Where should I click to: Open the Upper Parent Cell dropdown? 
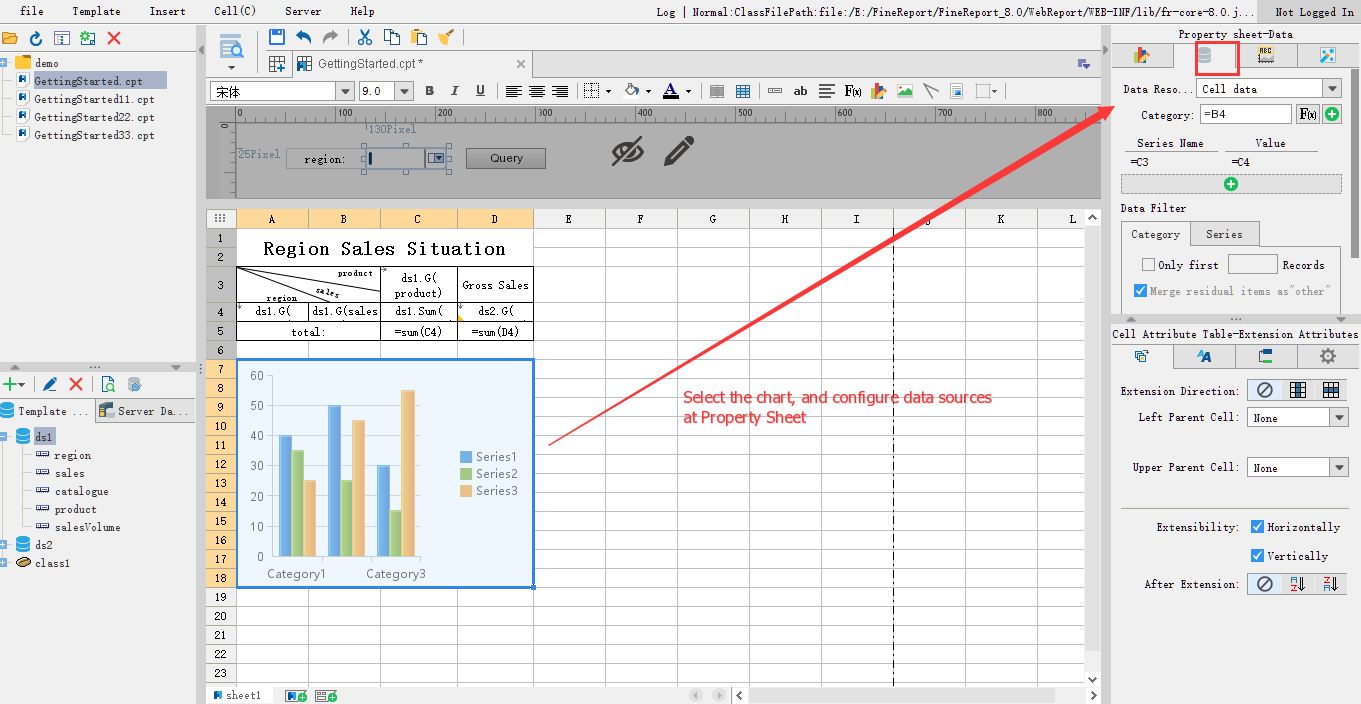[1339, 468]
